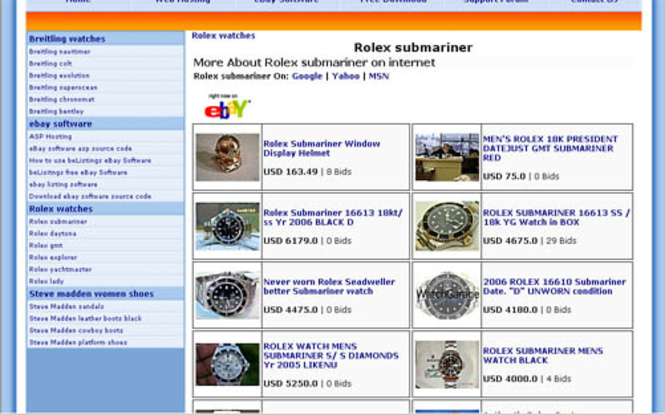Image resolution: width=665 pixels, height=415 pixels.
Task: Open Rolex lady in sidebar
Action: coord(46,281)
